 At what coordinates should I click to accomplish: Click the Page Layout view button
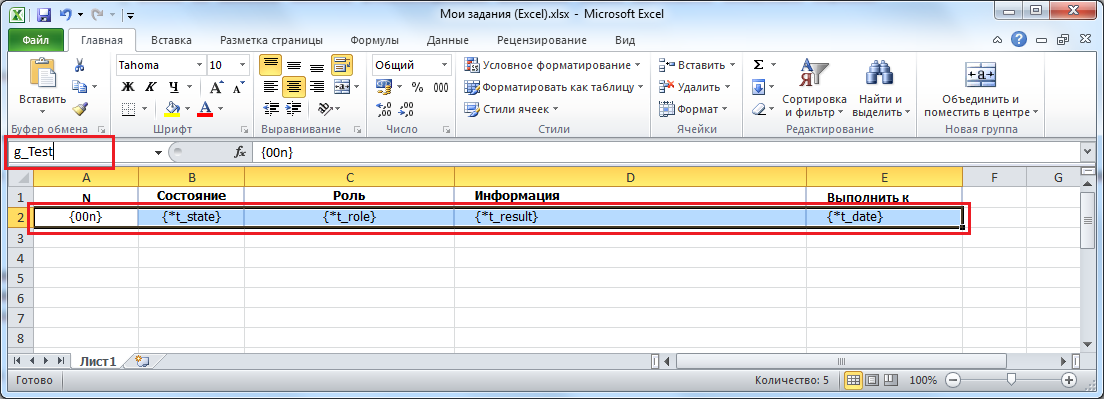(x=871, y=380)
